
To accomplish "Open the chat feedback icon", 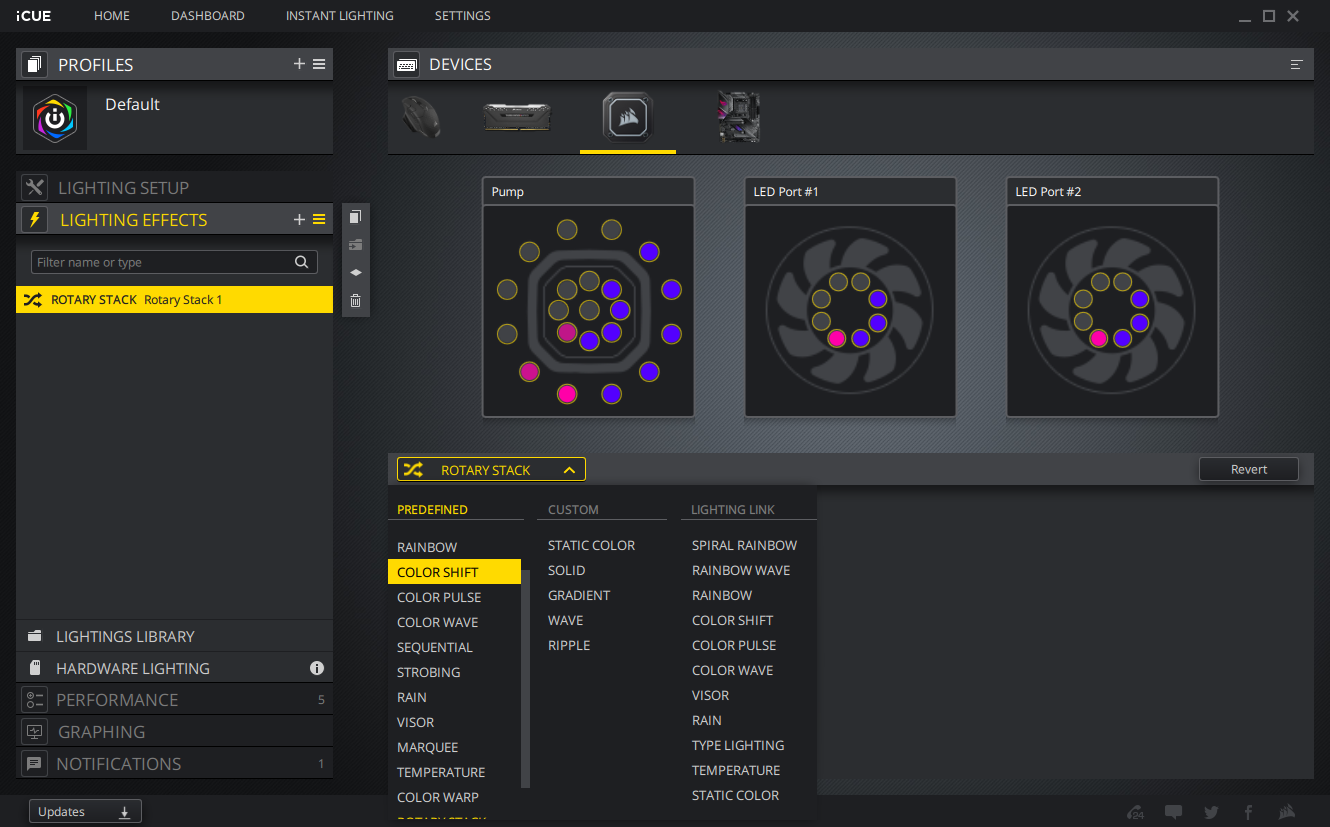I will 1174,812.
